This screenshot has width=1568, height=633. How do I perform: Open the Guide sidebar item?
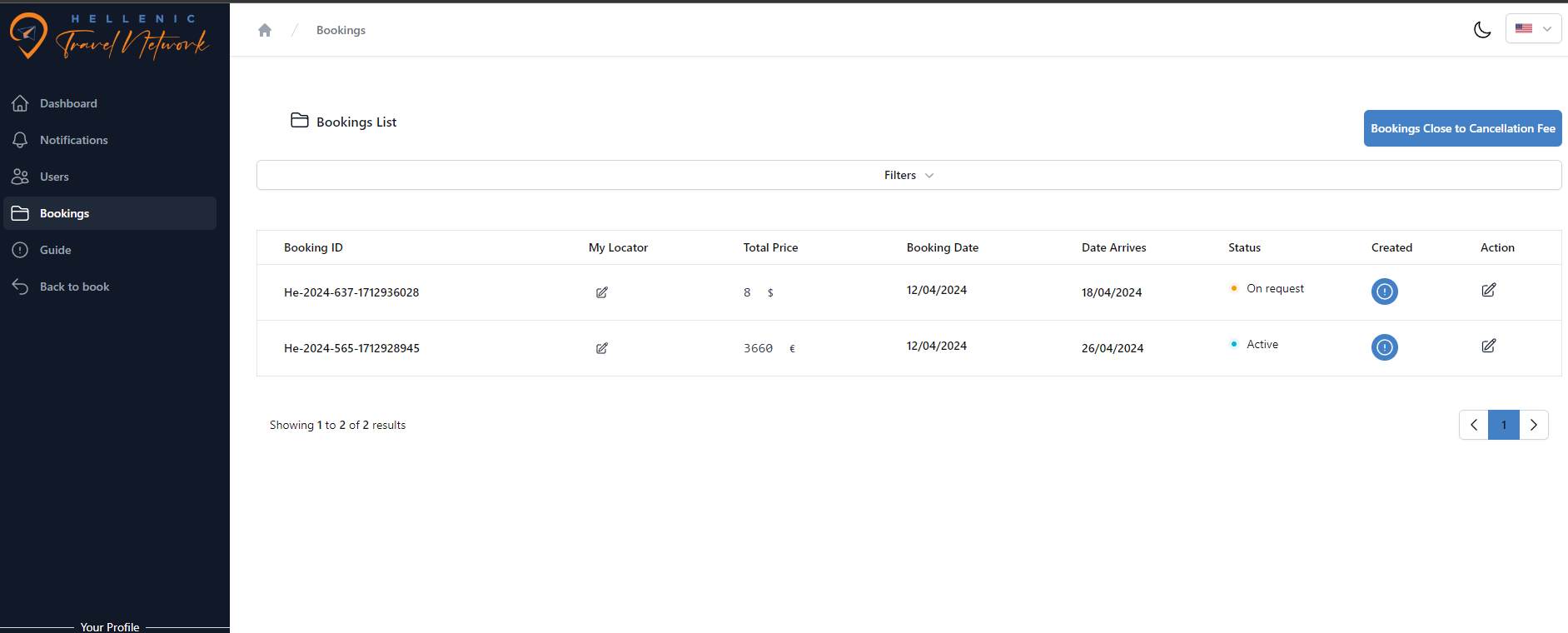[x=55, y=250]
